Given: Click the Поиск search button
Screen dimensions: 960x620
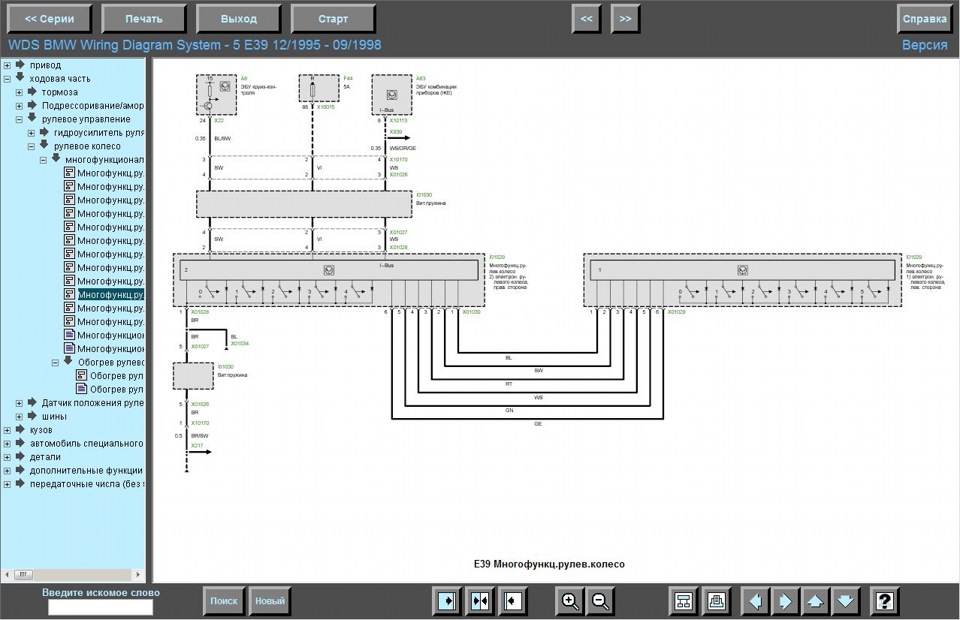Looking at the screenshot, I should click(223, 602).
